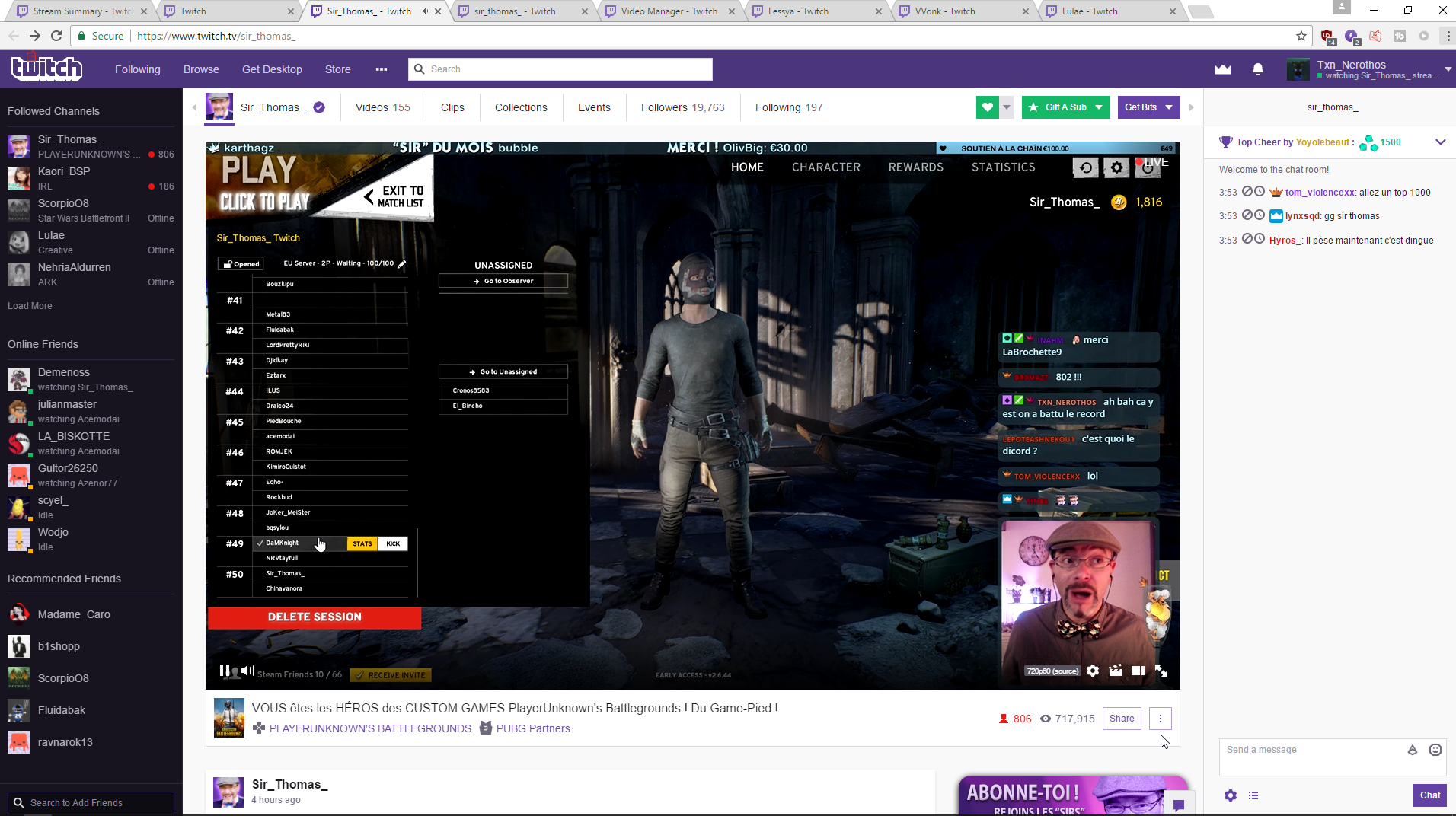
Task: Focus the Twitch search field
Action: tap(560, 69)
